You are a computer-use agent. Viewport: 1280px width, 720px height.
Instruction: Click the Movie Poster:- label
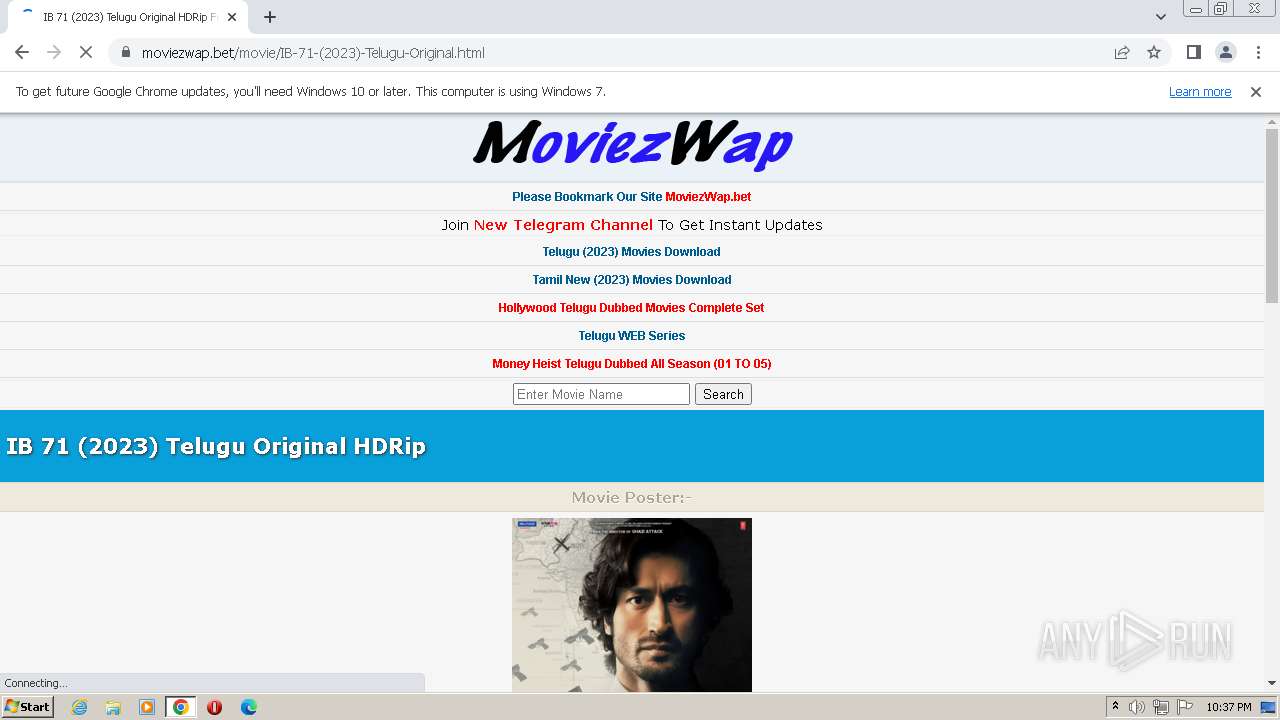[632, 497]
